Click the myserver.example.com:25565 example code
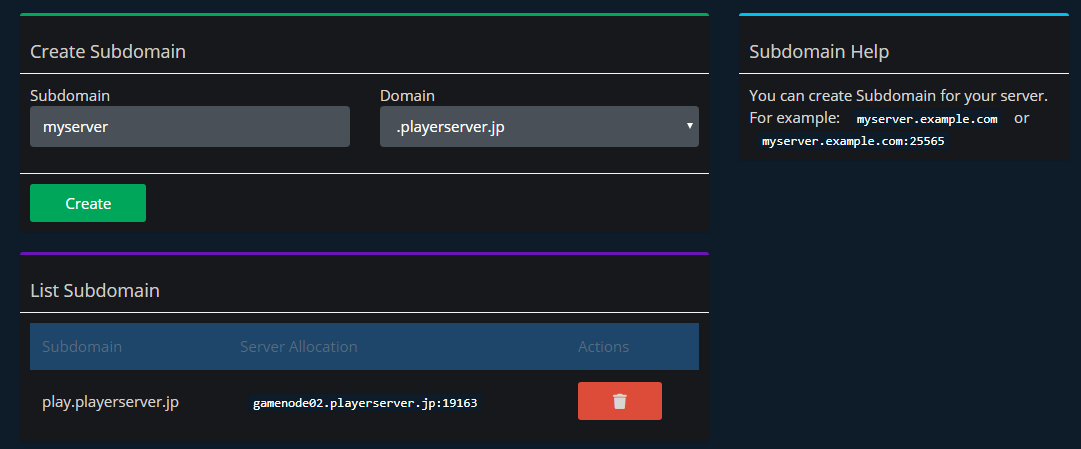Screen dimensions: 1081x449 point(853,141)
